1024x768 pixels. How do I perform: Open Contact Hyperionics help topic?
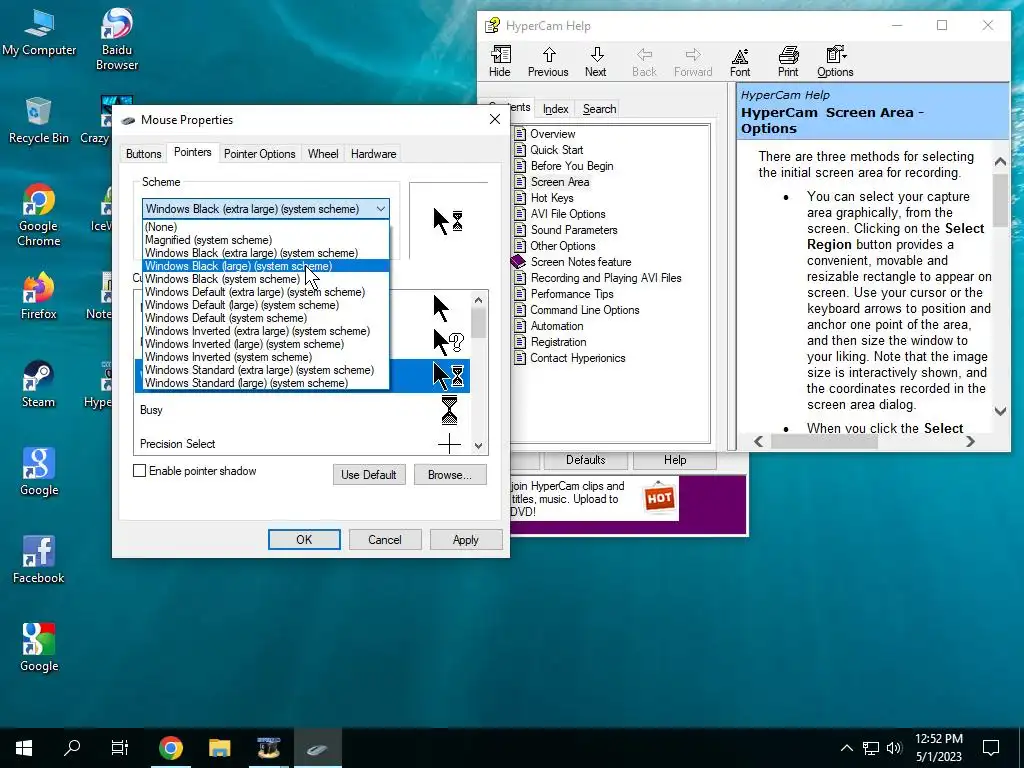click(577, 358)
